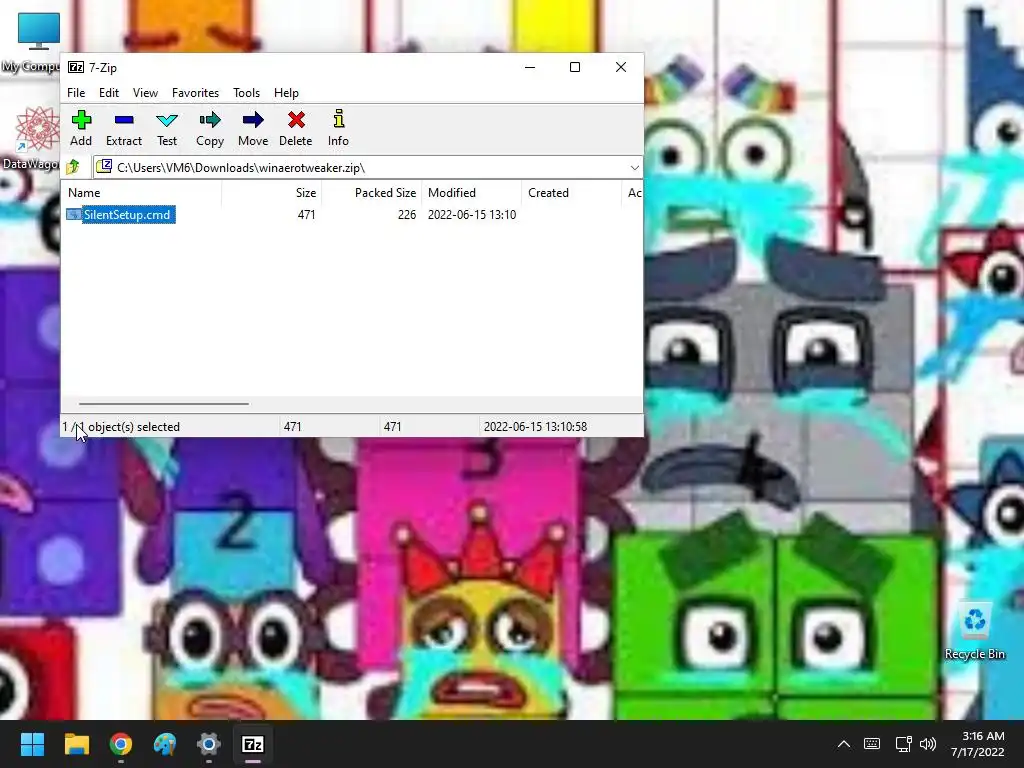Screen dimensions: 1024x768
Task: Click the 7-Zip taskbar button
Action: (x=253, y=744)
